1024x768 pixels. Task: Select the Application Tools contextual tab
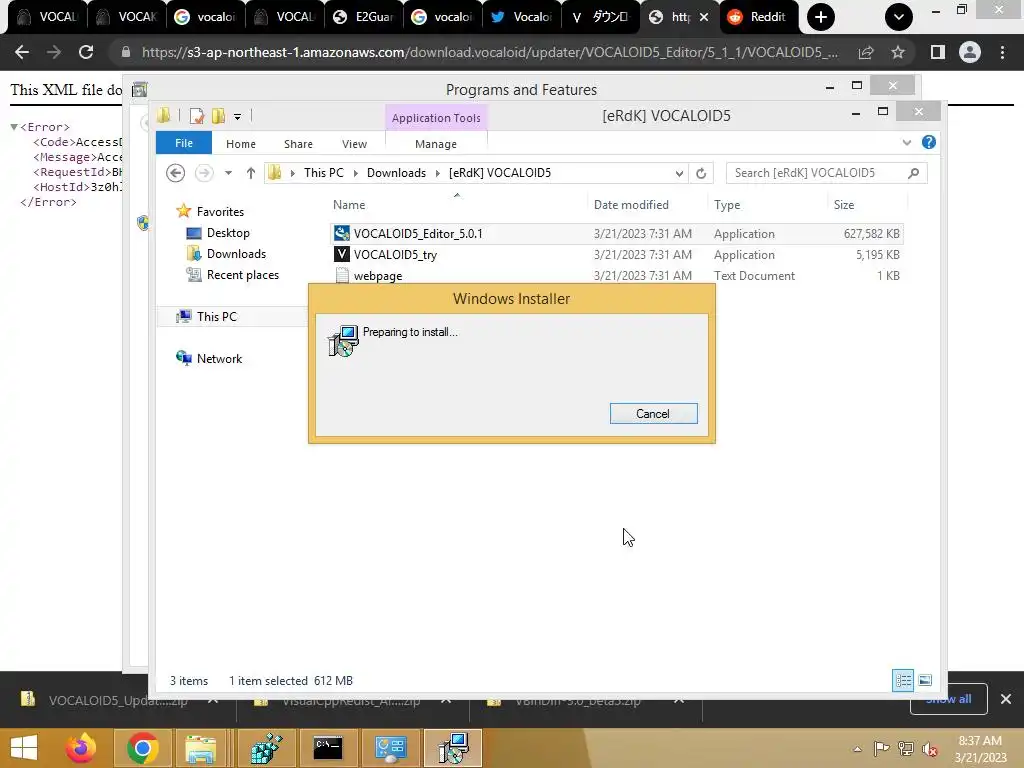click(436, 118)
